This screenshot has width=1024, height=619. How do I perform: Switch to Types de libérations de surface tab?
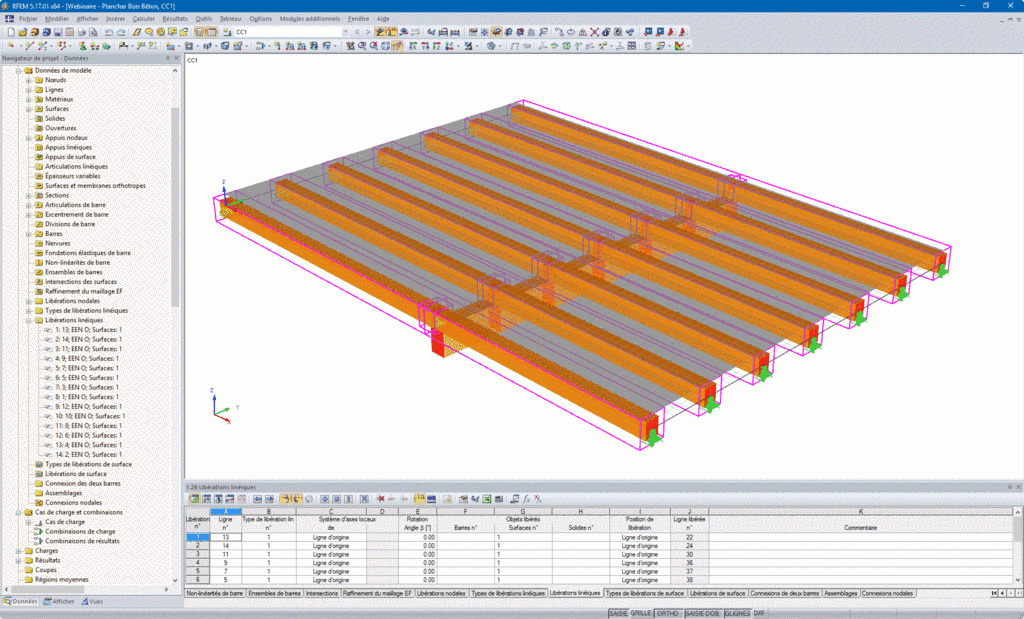point(645,594)
